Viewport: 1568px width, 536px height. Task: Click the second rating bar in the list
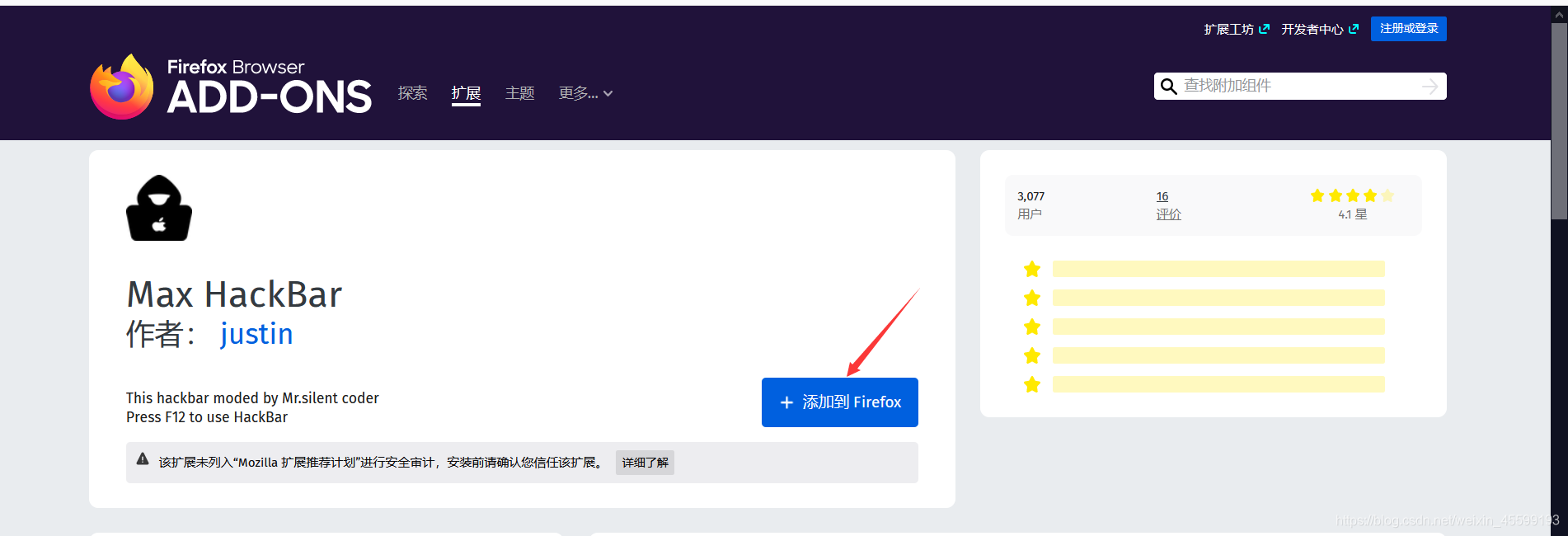coord(1218,298)
